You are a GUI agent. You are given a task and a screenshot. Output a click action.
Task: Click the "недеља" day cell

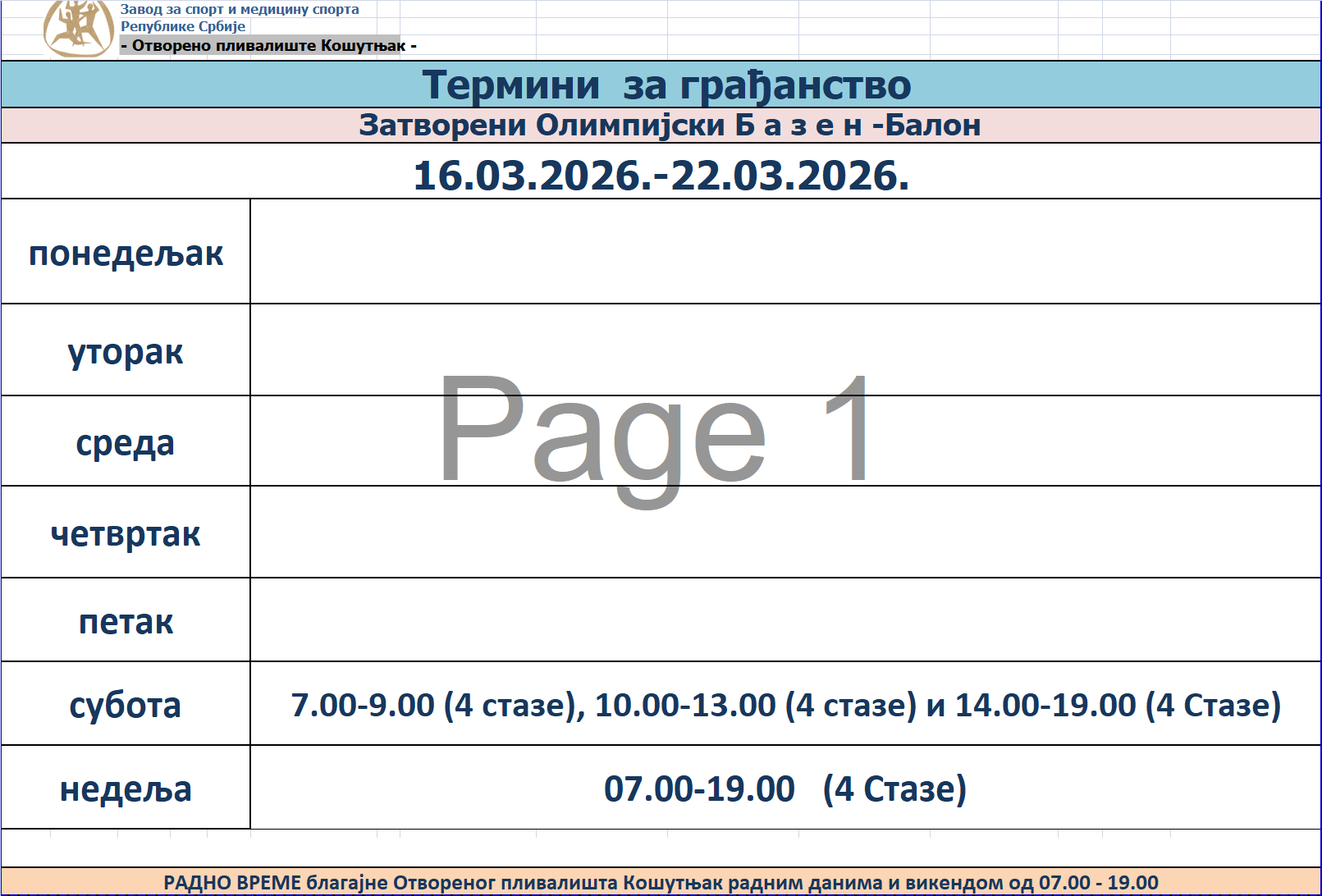pos(126,789)
